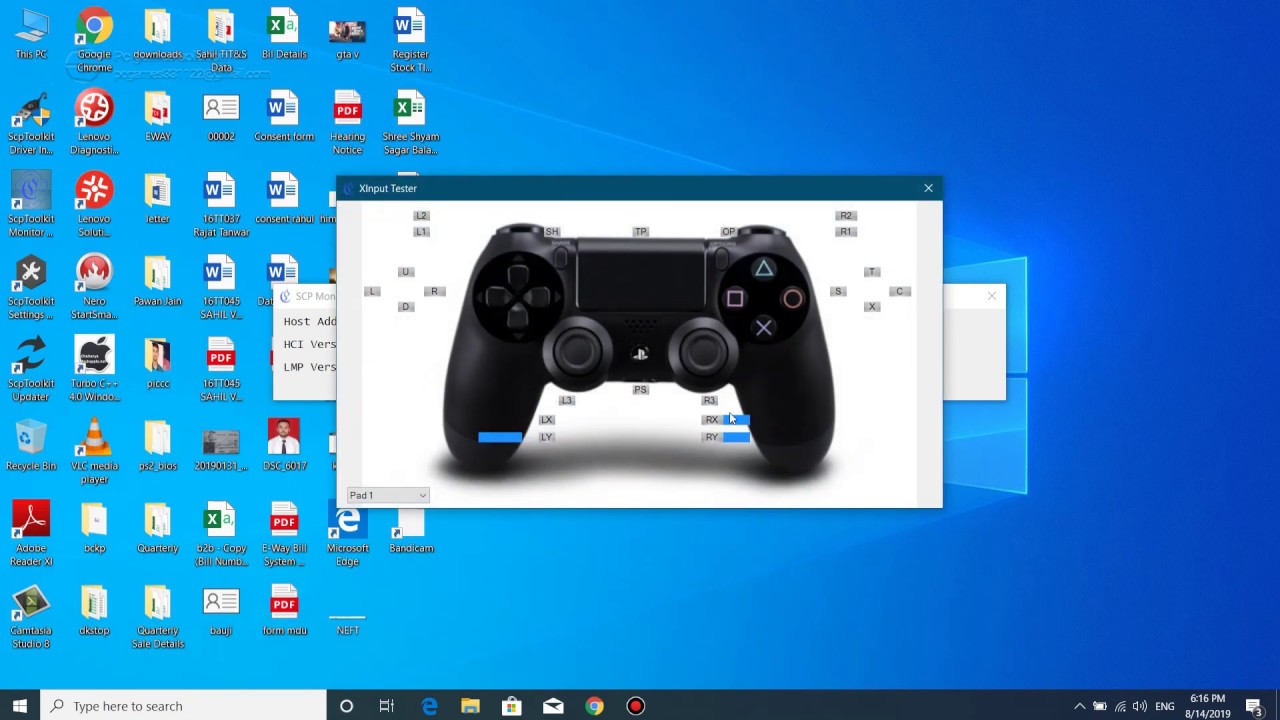The width and height of the screenshot is (1280, 720).
Task: Click the SH share label
Action: click(552, 232)
